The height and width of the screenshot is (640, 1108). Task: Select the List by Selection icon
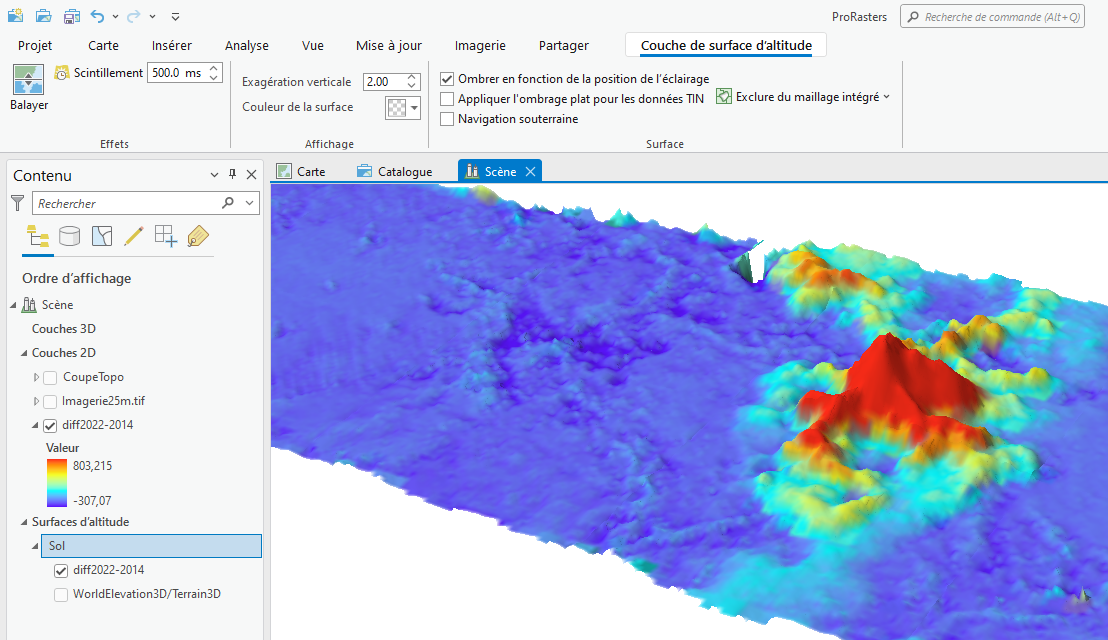pyautogui.click(x=102, y=236)
